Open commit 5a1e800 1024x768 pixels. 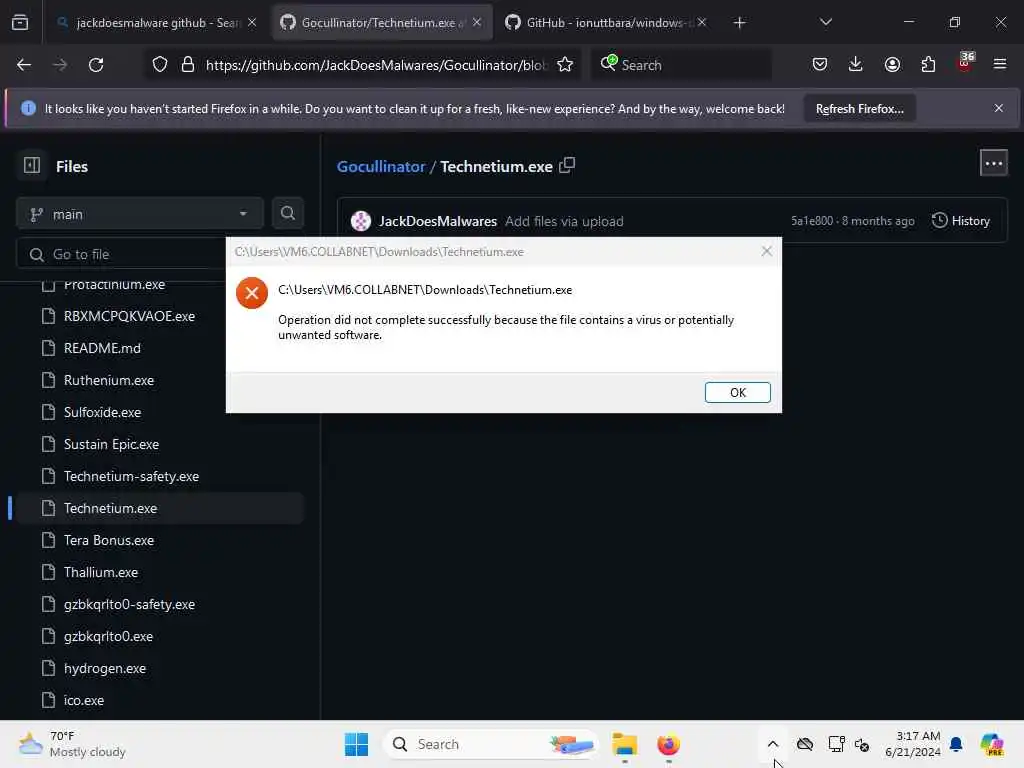pyautogui.click(x=812, y=221)
